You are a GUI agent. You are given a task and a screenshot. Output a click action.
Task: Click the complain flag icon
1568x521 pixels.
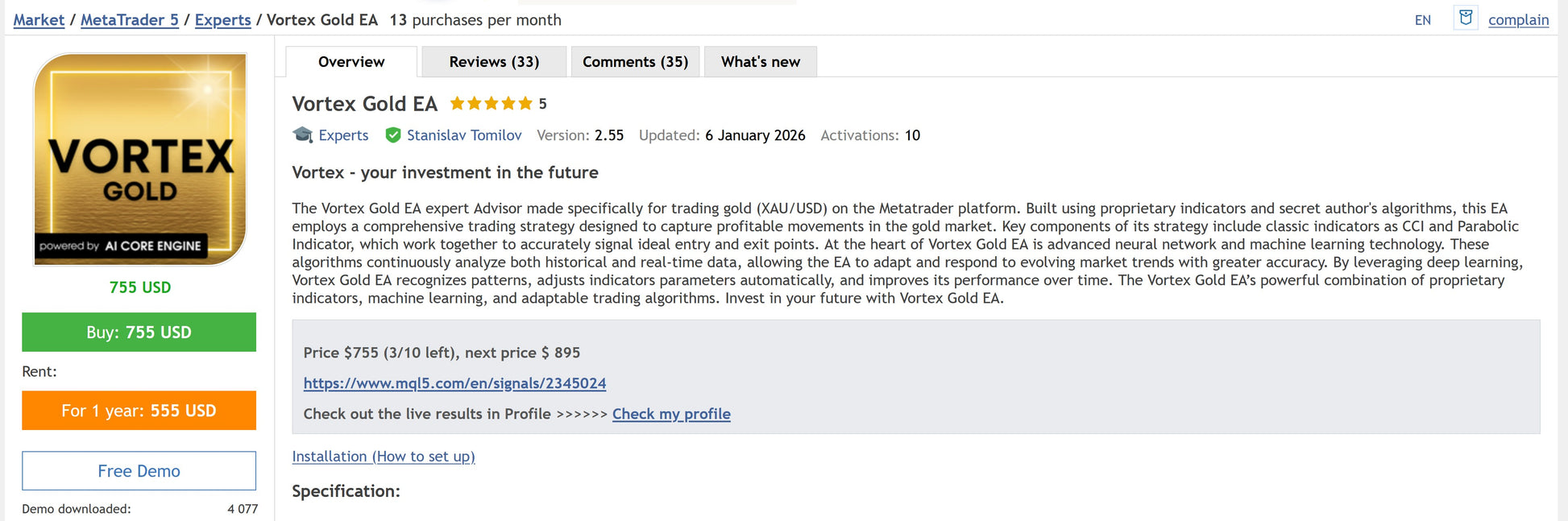(1466, 18)
